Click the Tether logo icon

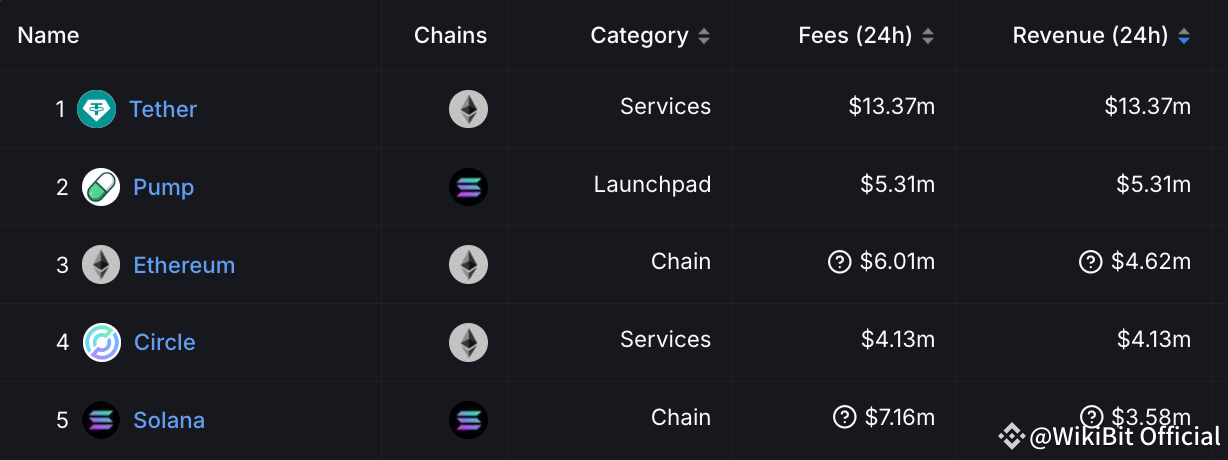pyautogui.click(x=97, y=109)
